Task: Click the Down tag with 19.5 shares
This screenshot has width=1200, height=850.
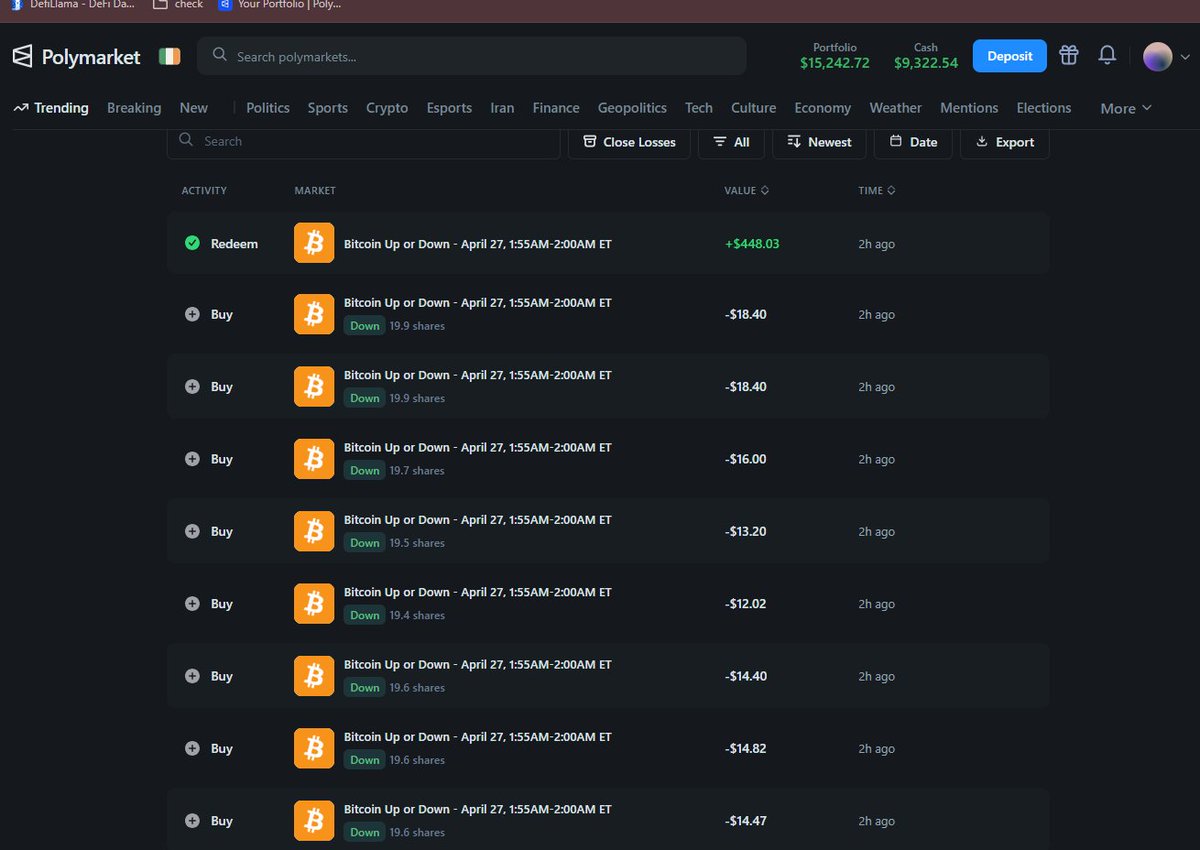Action: [x=364, y=543]
